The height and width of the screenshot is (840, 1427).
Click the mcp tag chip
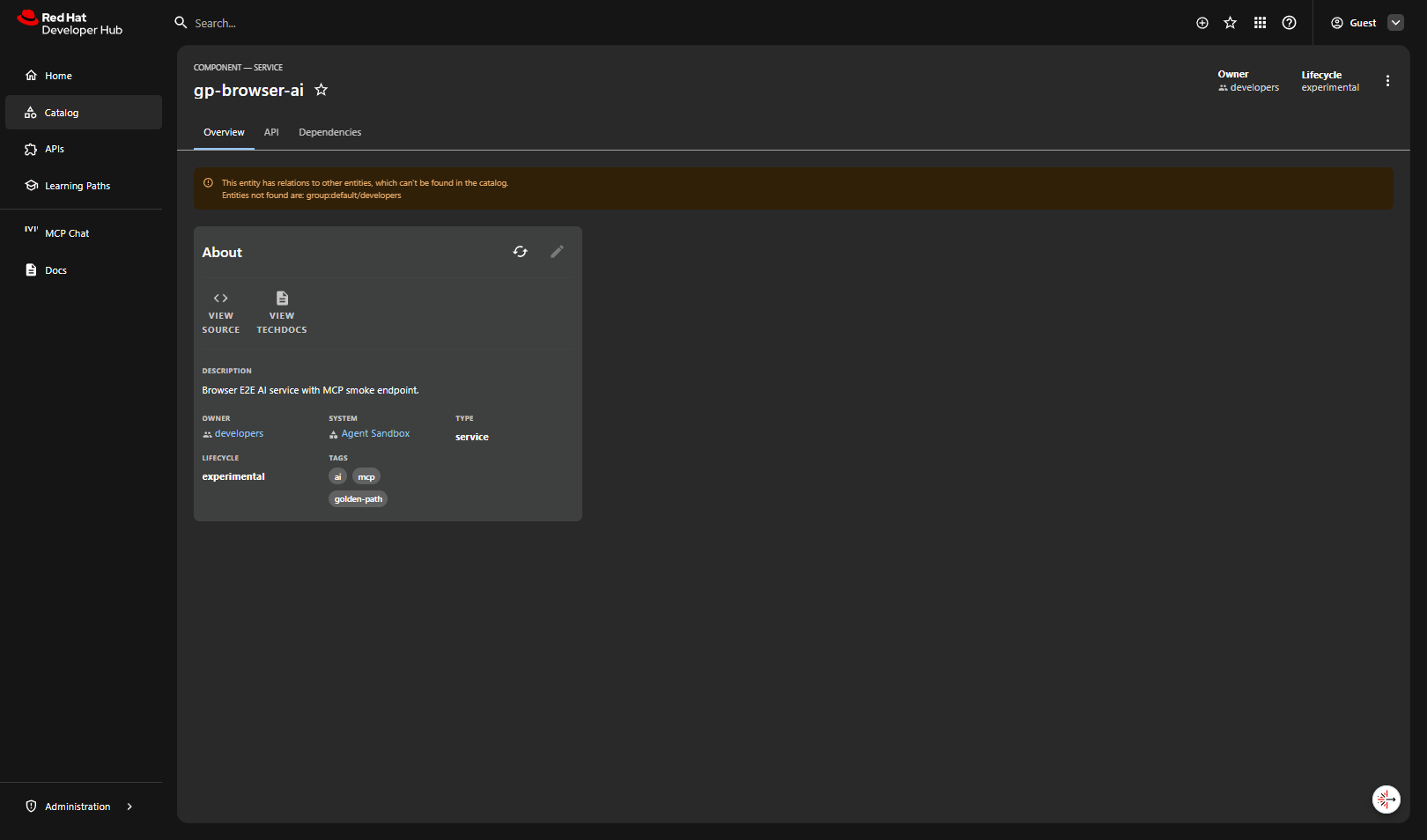pos(366,477)
